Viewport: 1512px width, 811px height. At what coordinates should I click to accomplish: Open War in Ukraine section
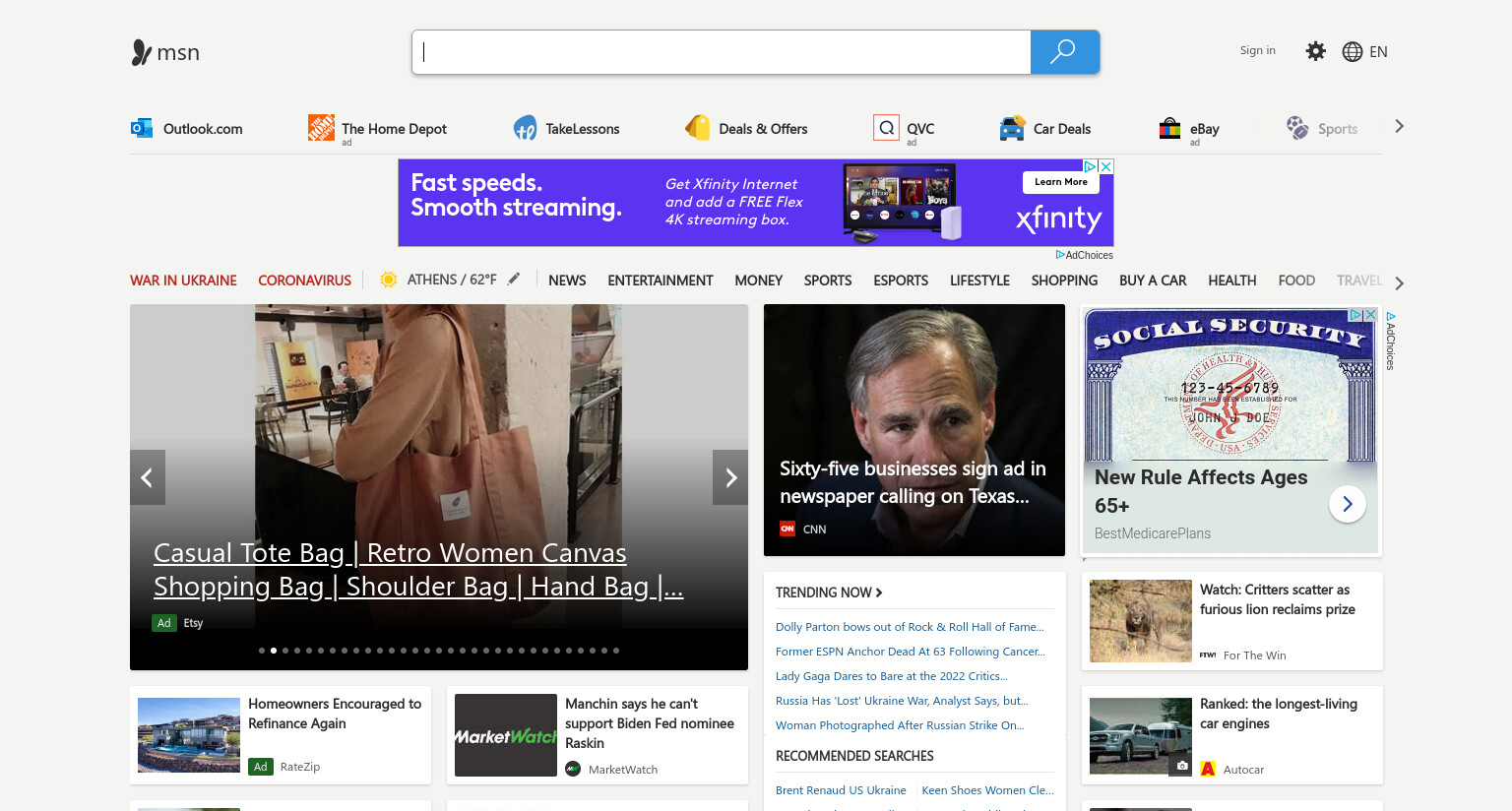tap(183, 281)
